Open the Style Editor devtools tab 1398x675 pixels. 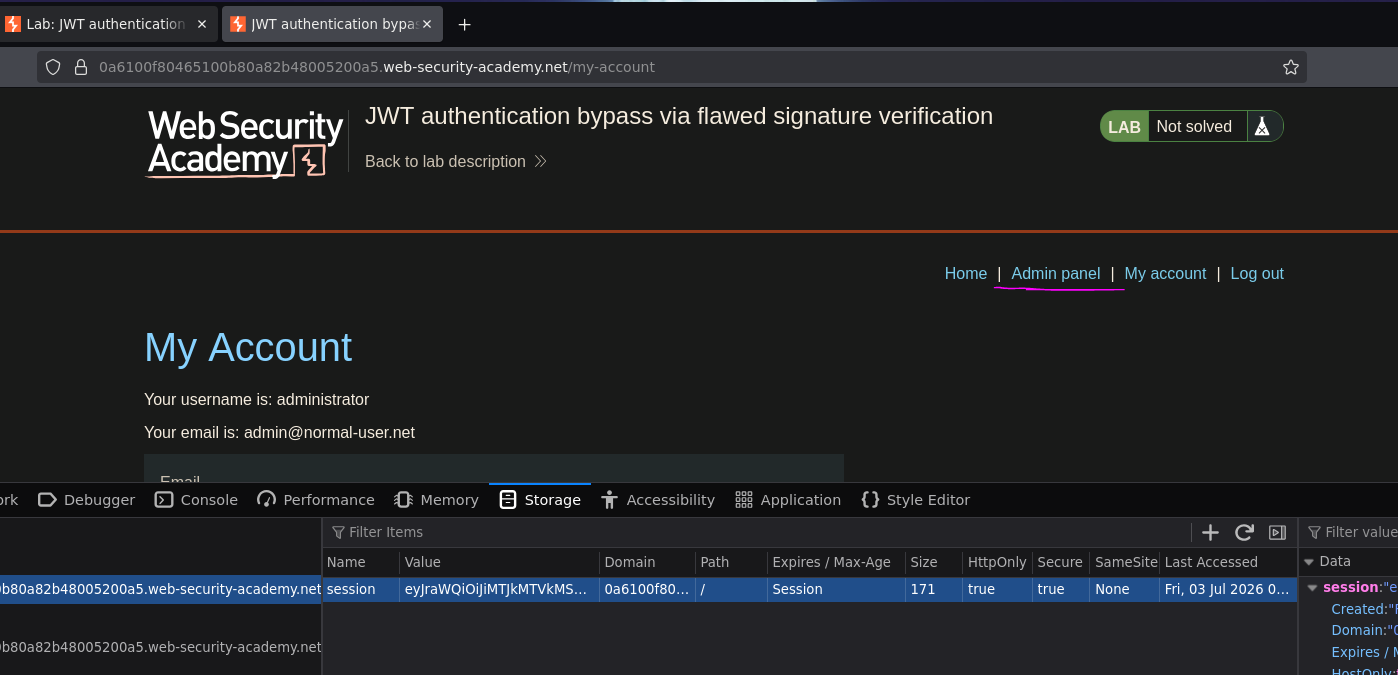click(916, 500)
